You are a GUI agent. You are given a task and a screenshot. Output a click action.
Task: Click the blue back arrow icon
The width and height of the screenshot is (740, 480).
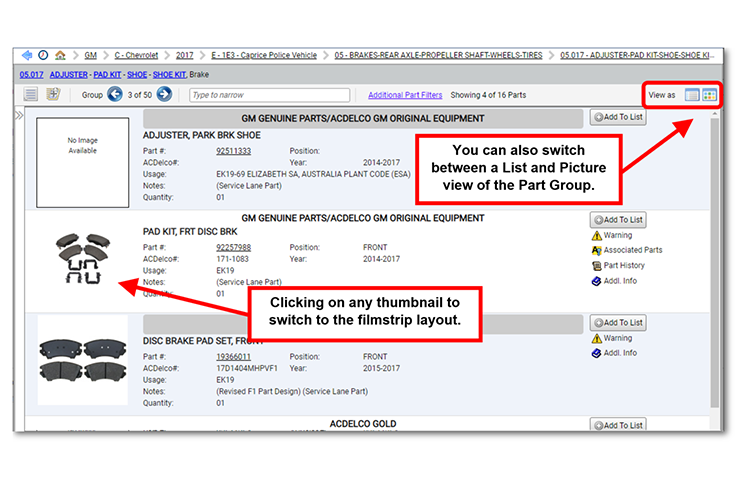pyautogui.click(x=26, y=55)
